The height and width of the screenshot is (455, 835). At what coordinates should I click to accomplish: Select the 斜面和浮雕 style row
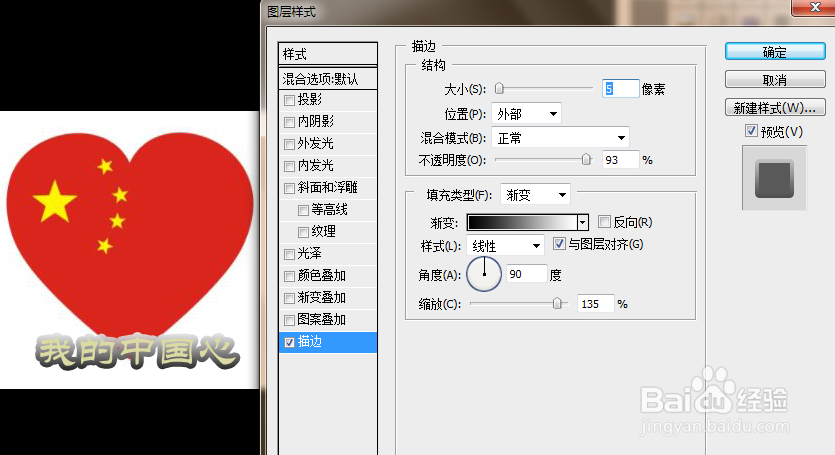pos(328,188)
